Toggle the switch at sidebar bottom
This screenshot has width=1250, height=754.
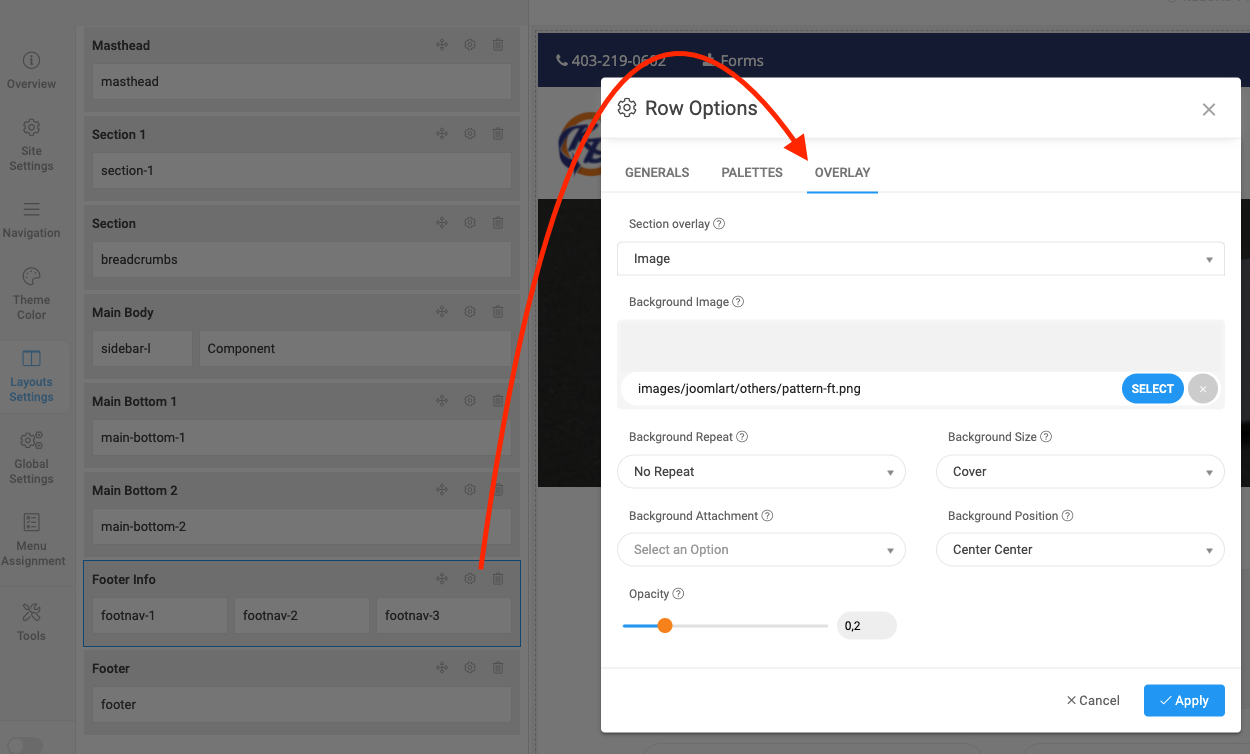[26, 745]
